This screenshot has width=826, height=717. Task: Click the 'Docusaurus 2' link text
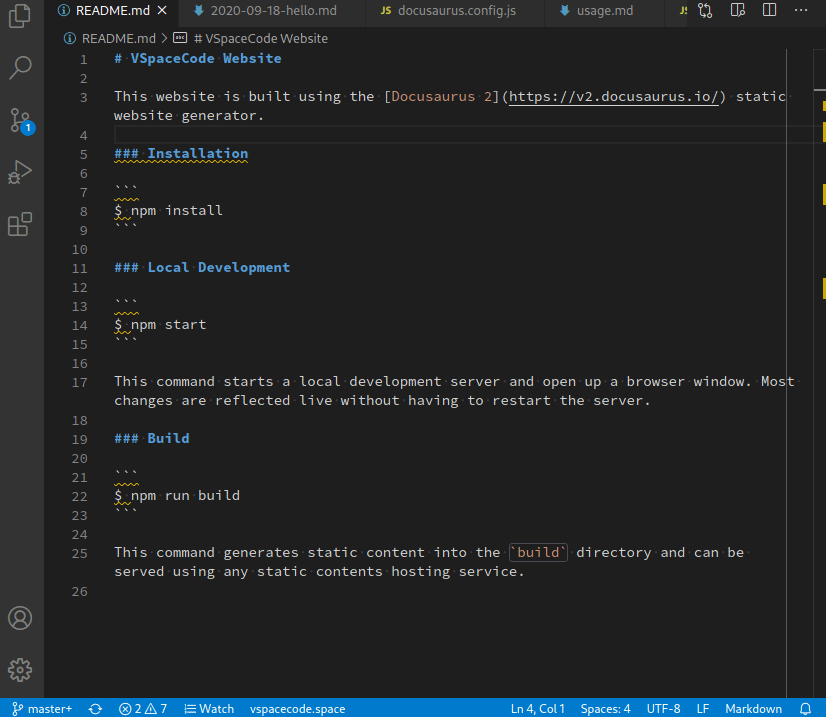pyautogui.click(x=441, y=97)
